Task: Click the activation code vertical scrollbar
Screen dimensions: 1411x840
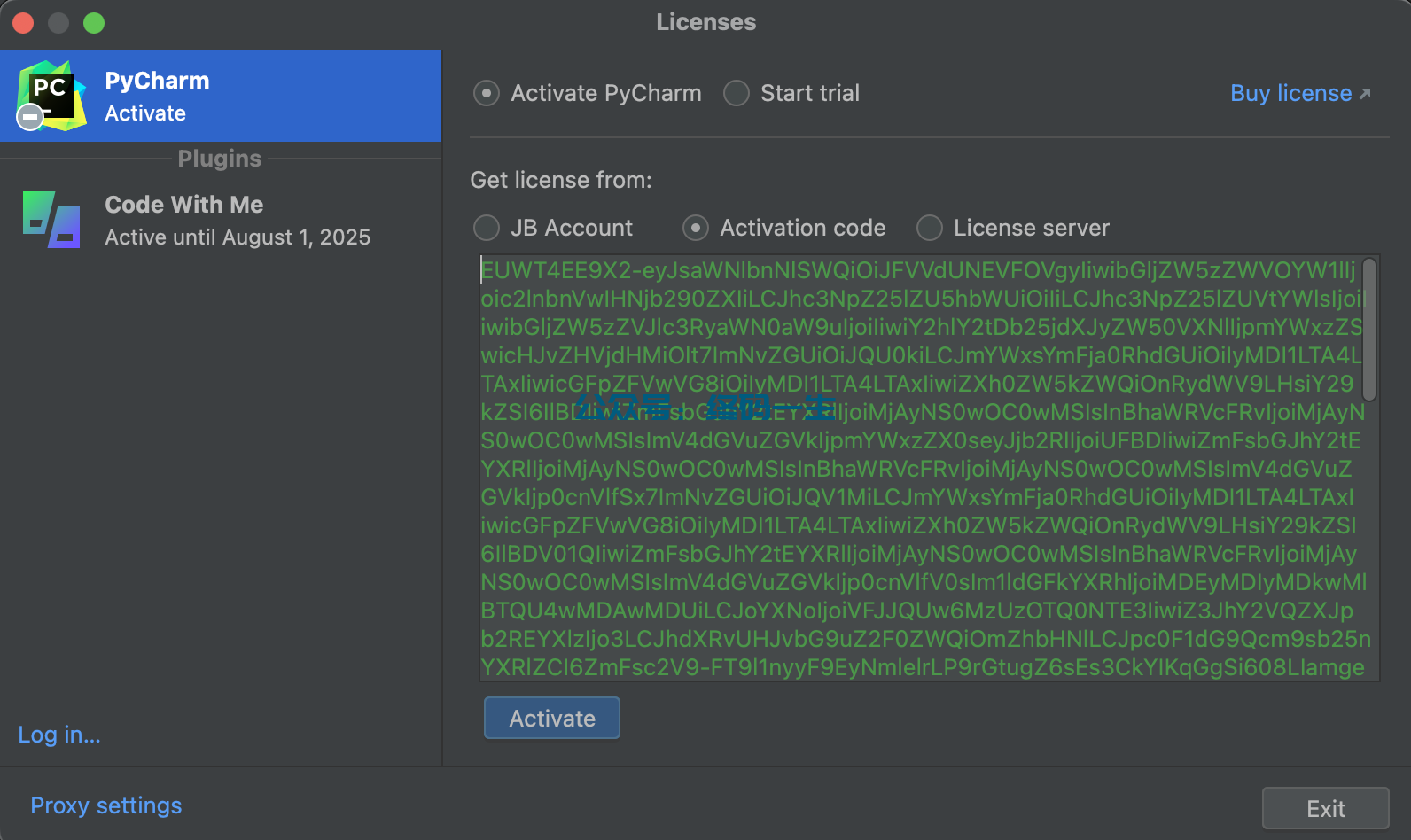Action: click(1369, 329)
